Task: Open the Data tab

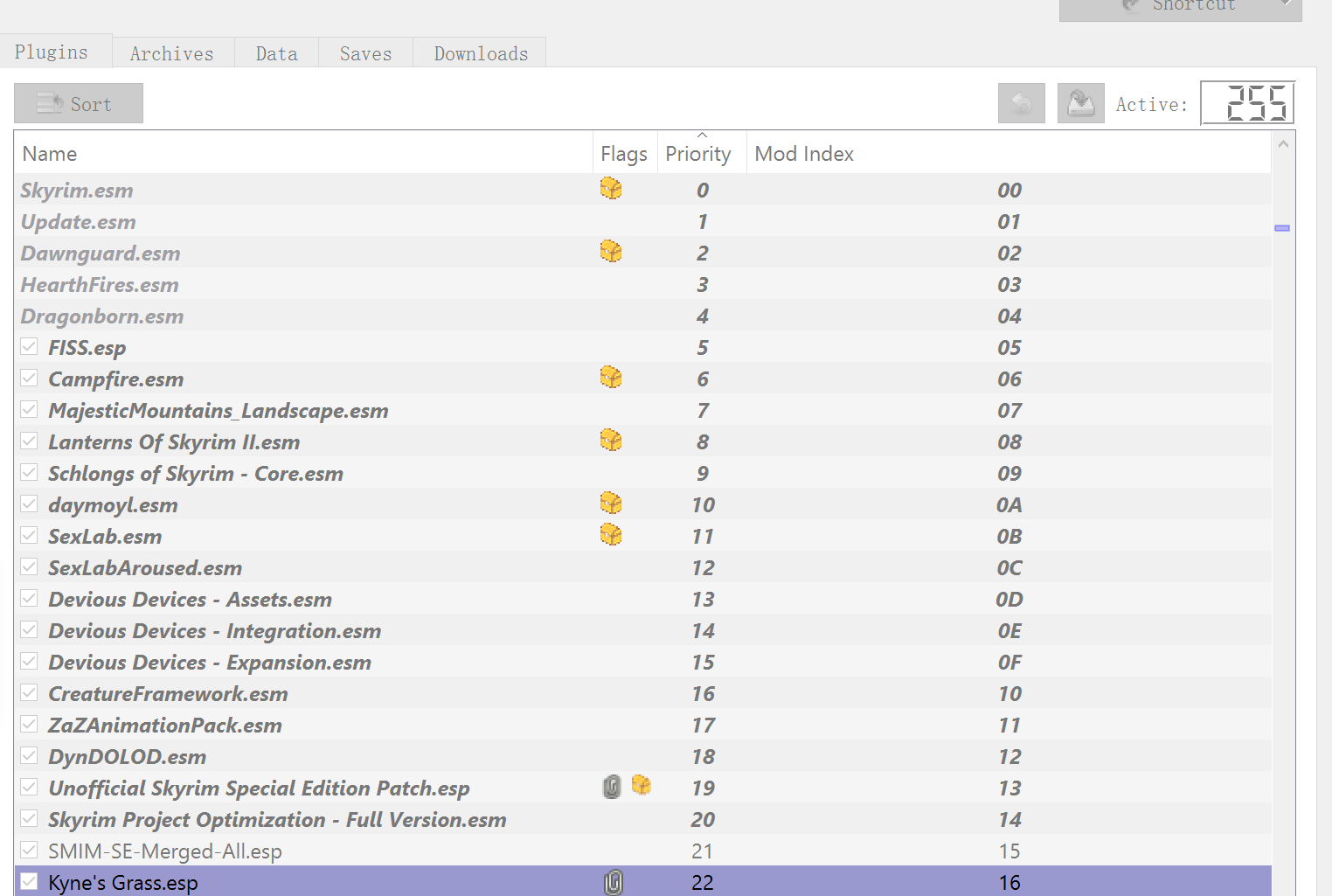Action: coord(277,53)
